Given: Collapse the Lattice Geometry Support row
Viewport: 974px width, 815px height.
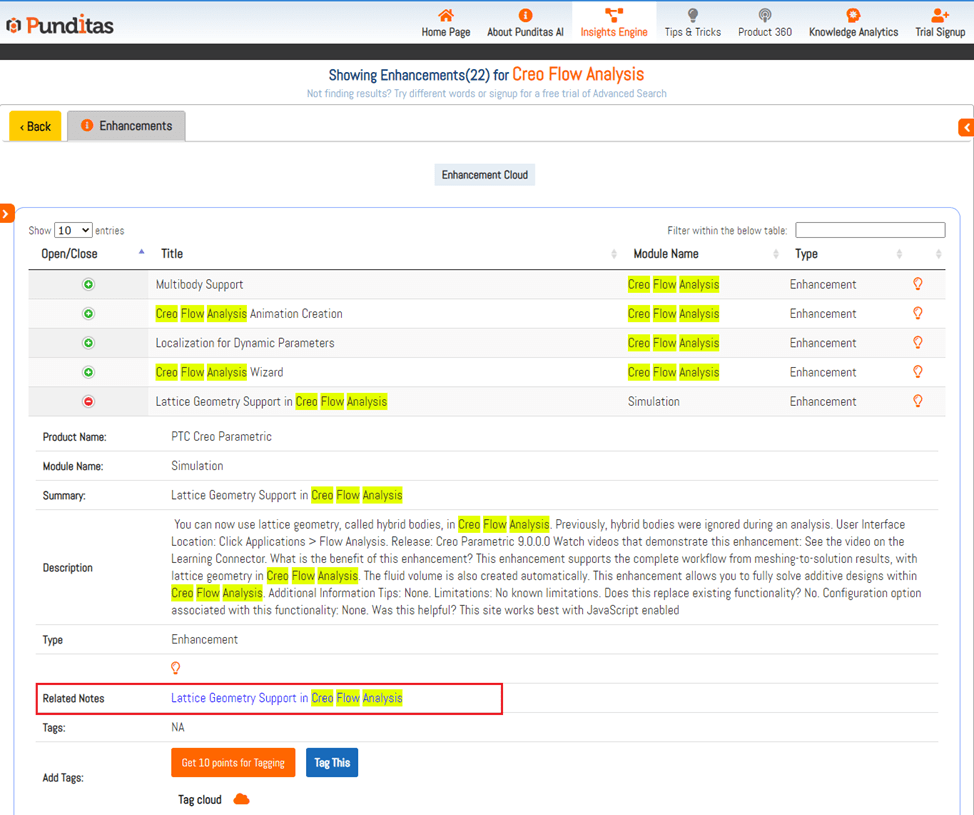Looking at the screenshot, I should point(88,402).
